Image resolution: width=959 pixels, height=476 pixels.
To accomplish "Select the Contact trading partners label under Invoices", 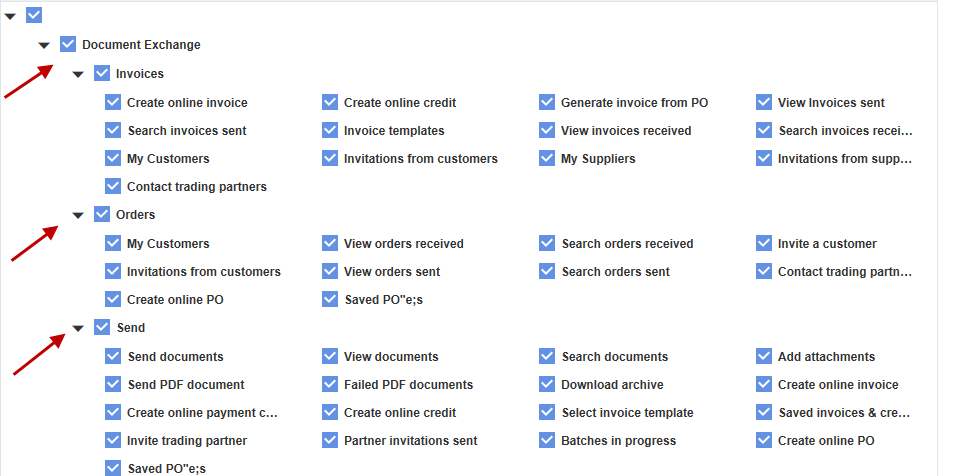I will 197,187.
